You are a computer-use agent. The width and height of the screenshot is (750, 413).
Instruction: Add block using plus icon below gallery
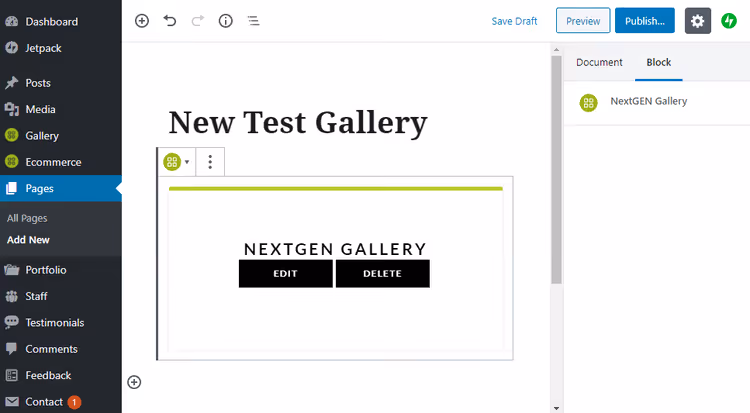(x=134, y=382)
